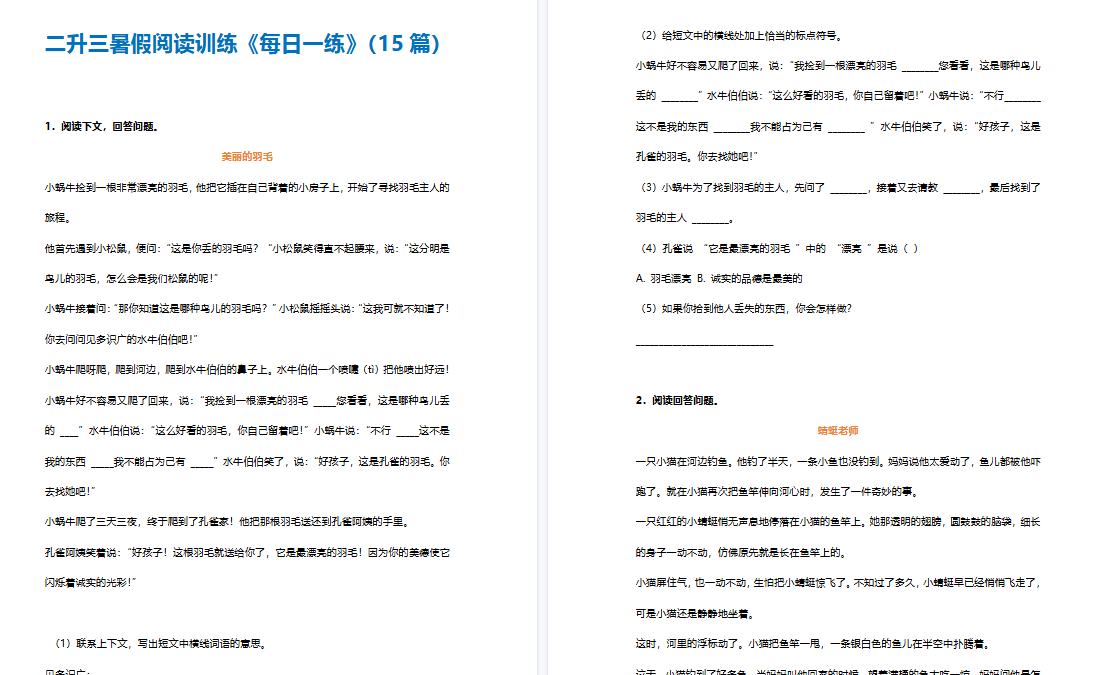Click the fill-in line starting '羽毛的主人'
1106x675 pixels.
pyautogui.click(x=685, y=218)
